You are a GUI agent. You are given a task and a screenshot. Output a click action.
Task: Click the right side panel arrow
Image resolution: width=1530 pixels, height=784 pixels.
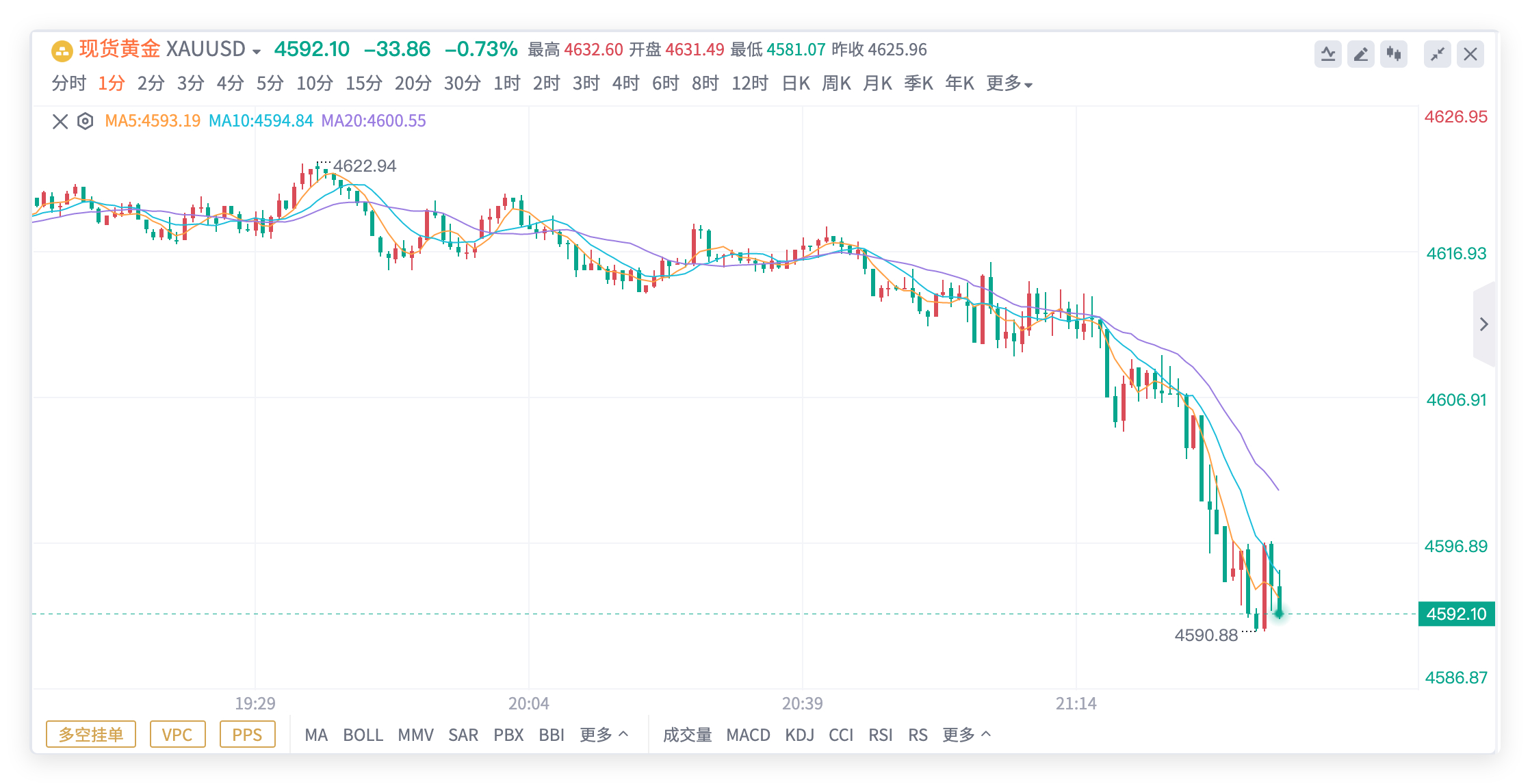[1483, 324]
